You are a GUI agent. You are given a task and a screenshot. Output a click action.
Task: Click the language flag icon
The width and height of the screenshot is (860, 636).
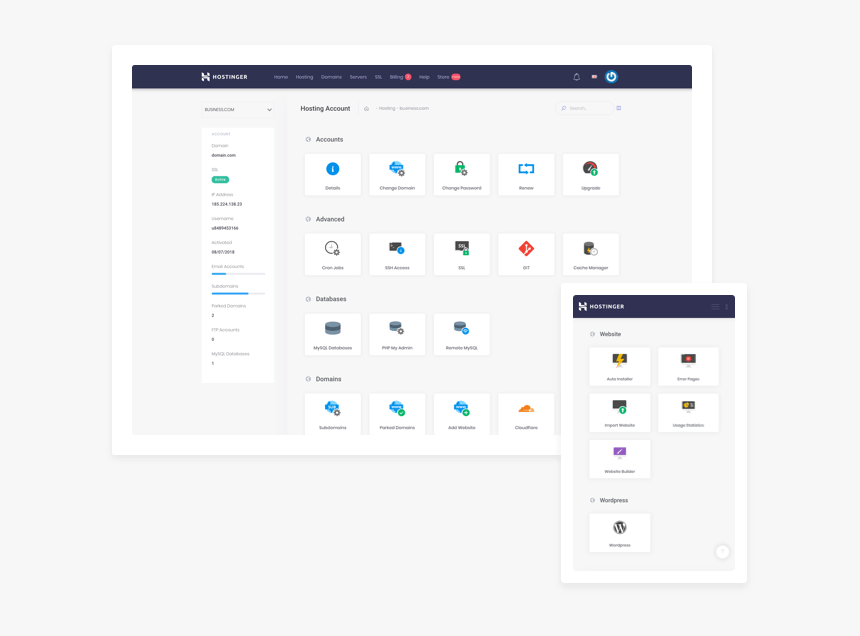point(594,77)
